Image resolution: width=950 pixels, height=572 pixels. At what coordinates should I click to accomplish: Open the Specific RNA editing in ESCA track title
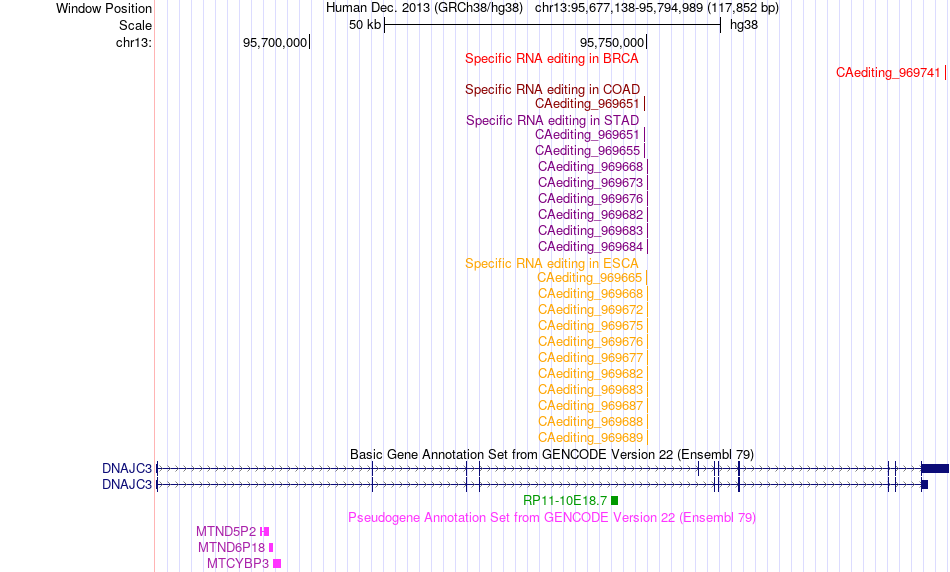pyautogui.click(x=551, y=263)
